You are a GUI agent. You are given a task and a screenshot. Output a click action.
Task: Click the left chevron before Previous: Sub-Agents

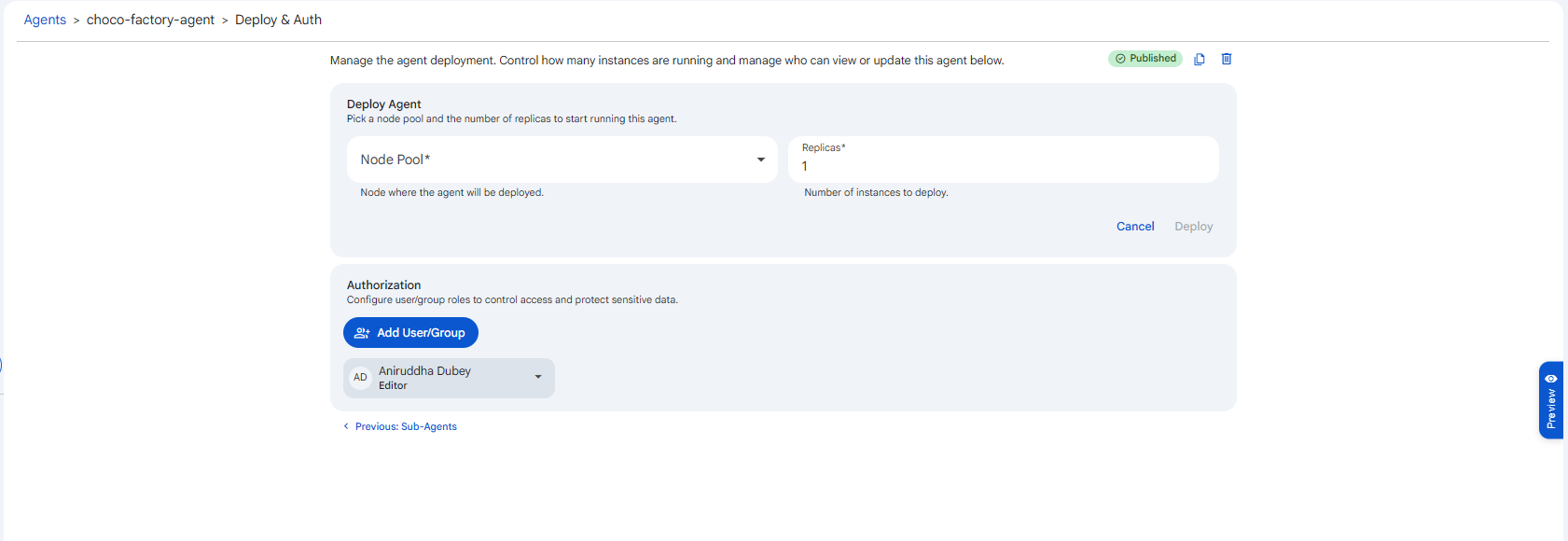coord(346,426)
